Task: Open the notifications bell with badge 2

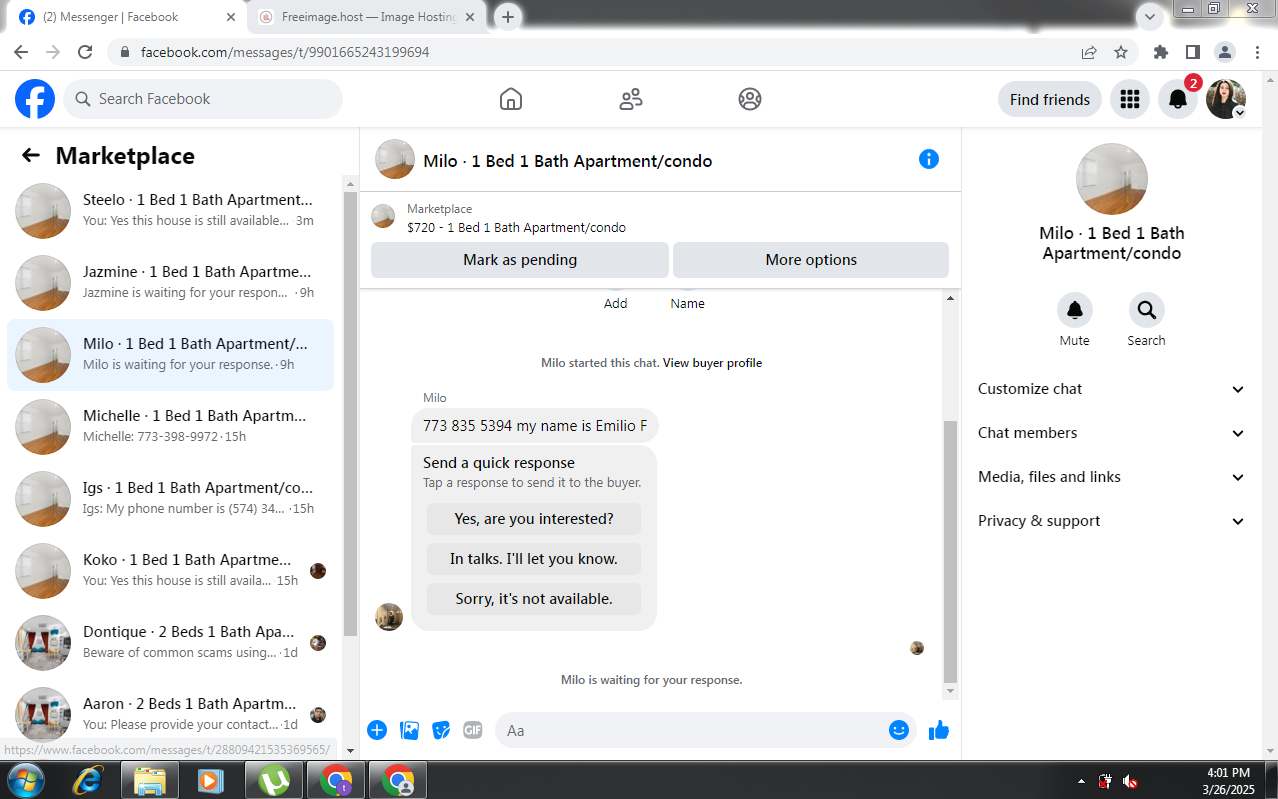Action: coord(1178,99)
